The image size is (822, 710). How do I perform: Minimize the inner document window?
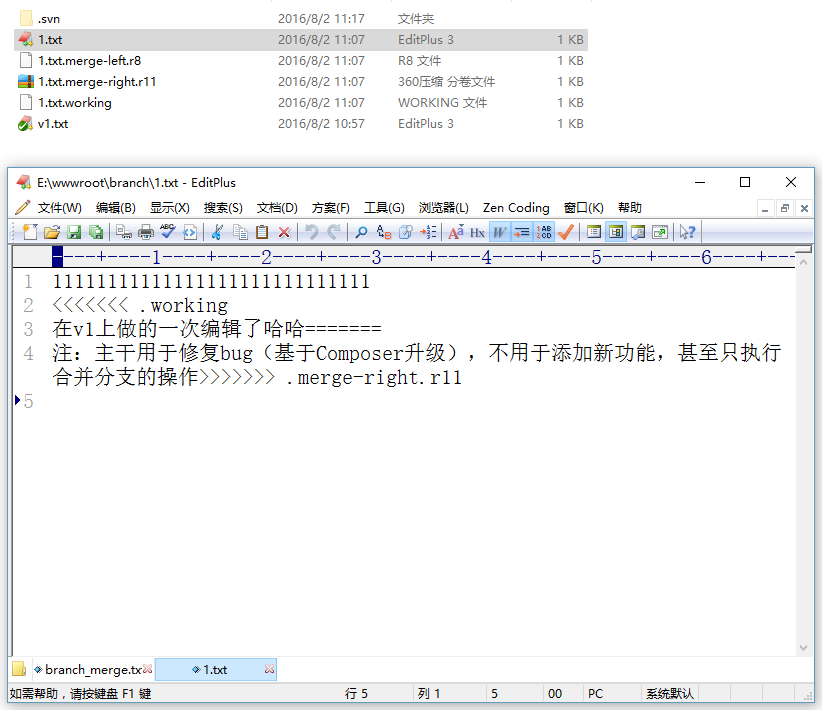click(765, 209)
